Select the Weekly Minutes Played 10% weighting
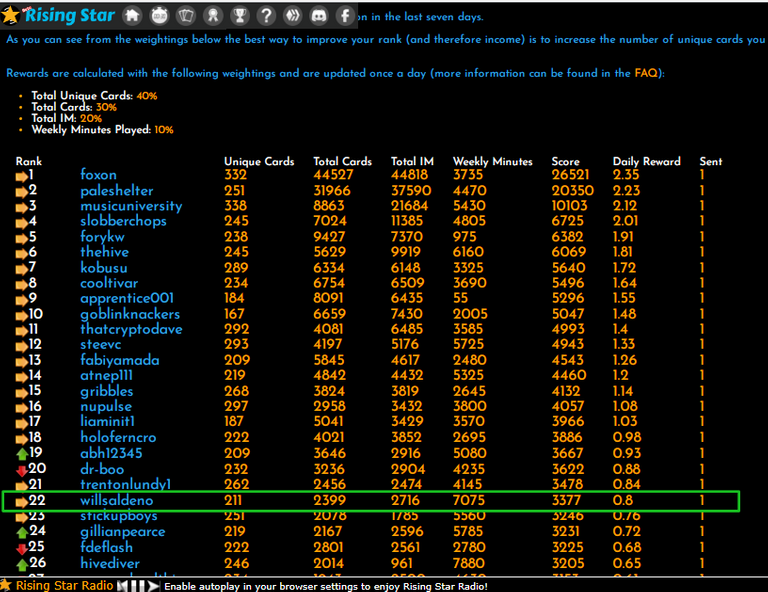The height and width of the screenshot is (592, 768). 102,130
